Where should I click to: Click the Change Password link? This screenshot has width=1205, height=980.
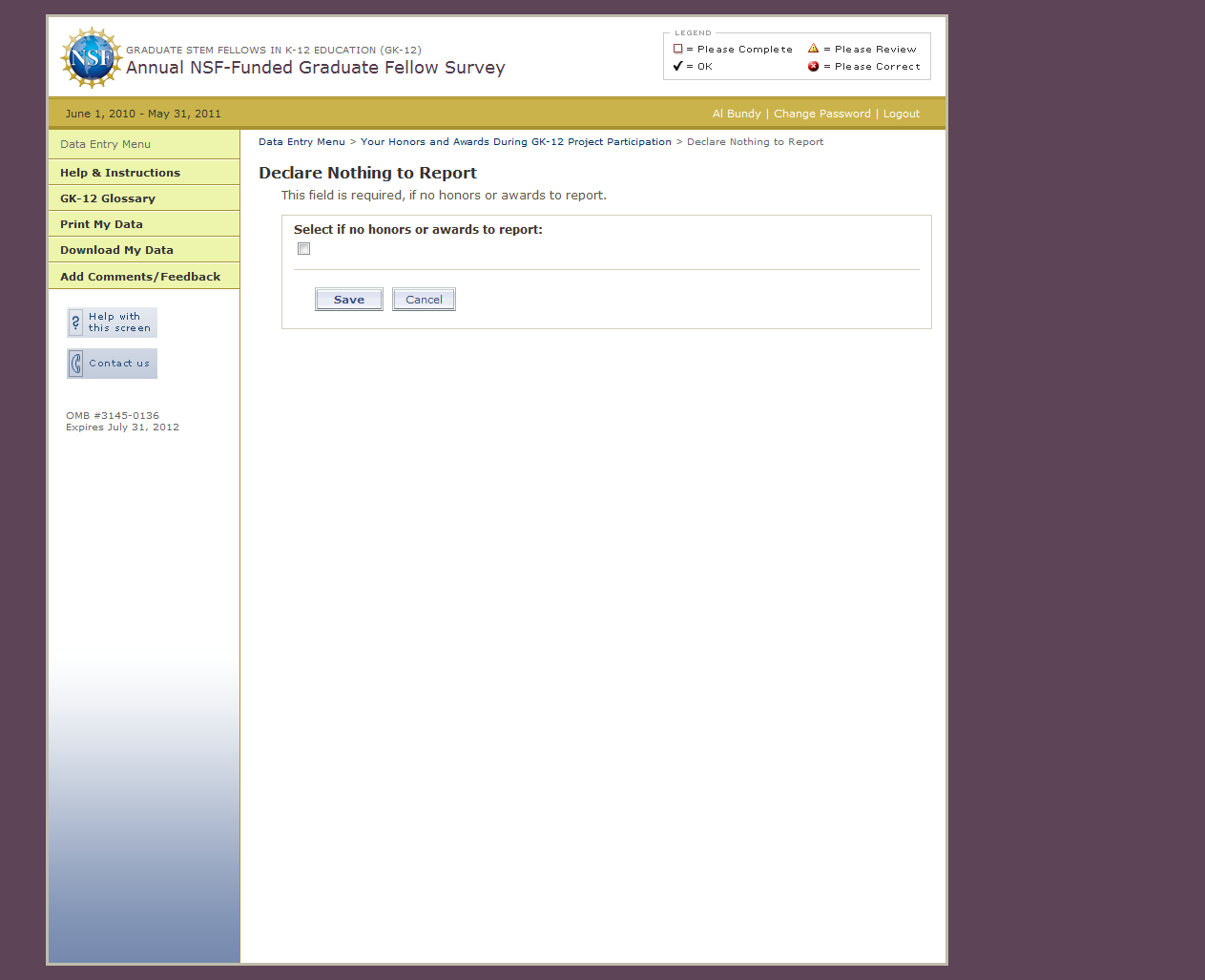[x=821, y=114]
